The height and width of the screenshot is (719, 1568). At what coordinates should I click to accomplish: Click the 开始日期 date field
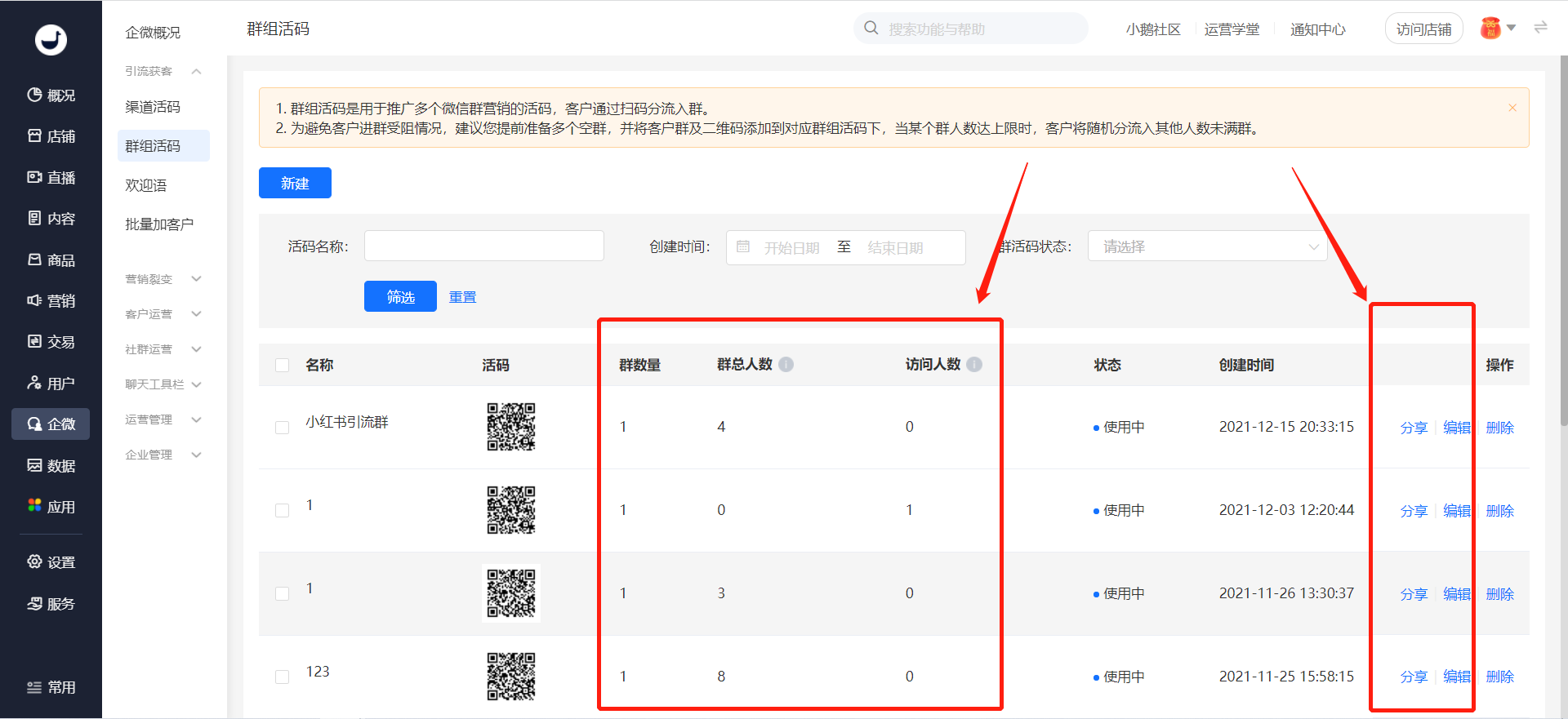click(x=791, y=247)
